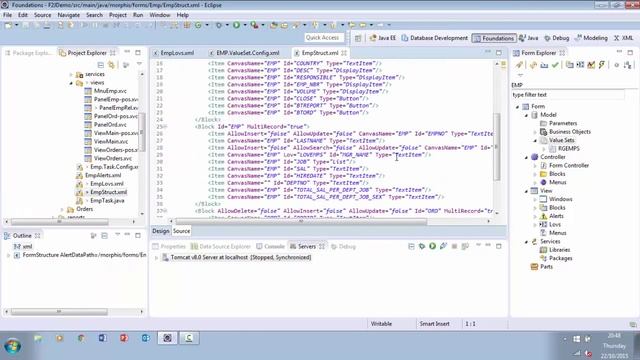The image size is (640, 360).
Task: Click the Quick Access search field
Action: [x=324, y=38]
